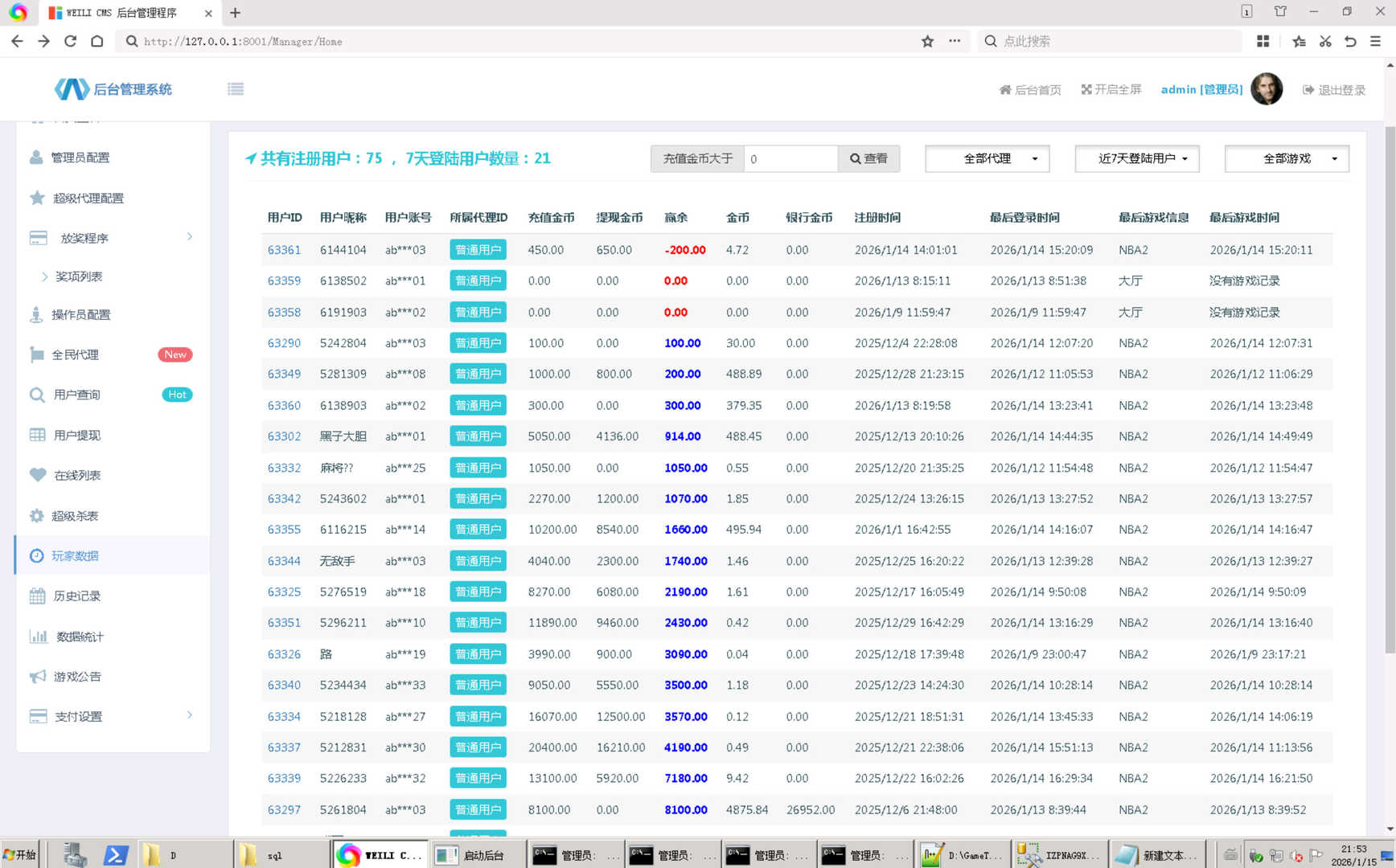Click the 后台管理系统 logo
Viewport: 1396px width, 868px height.
[113, 89]
